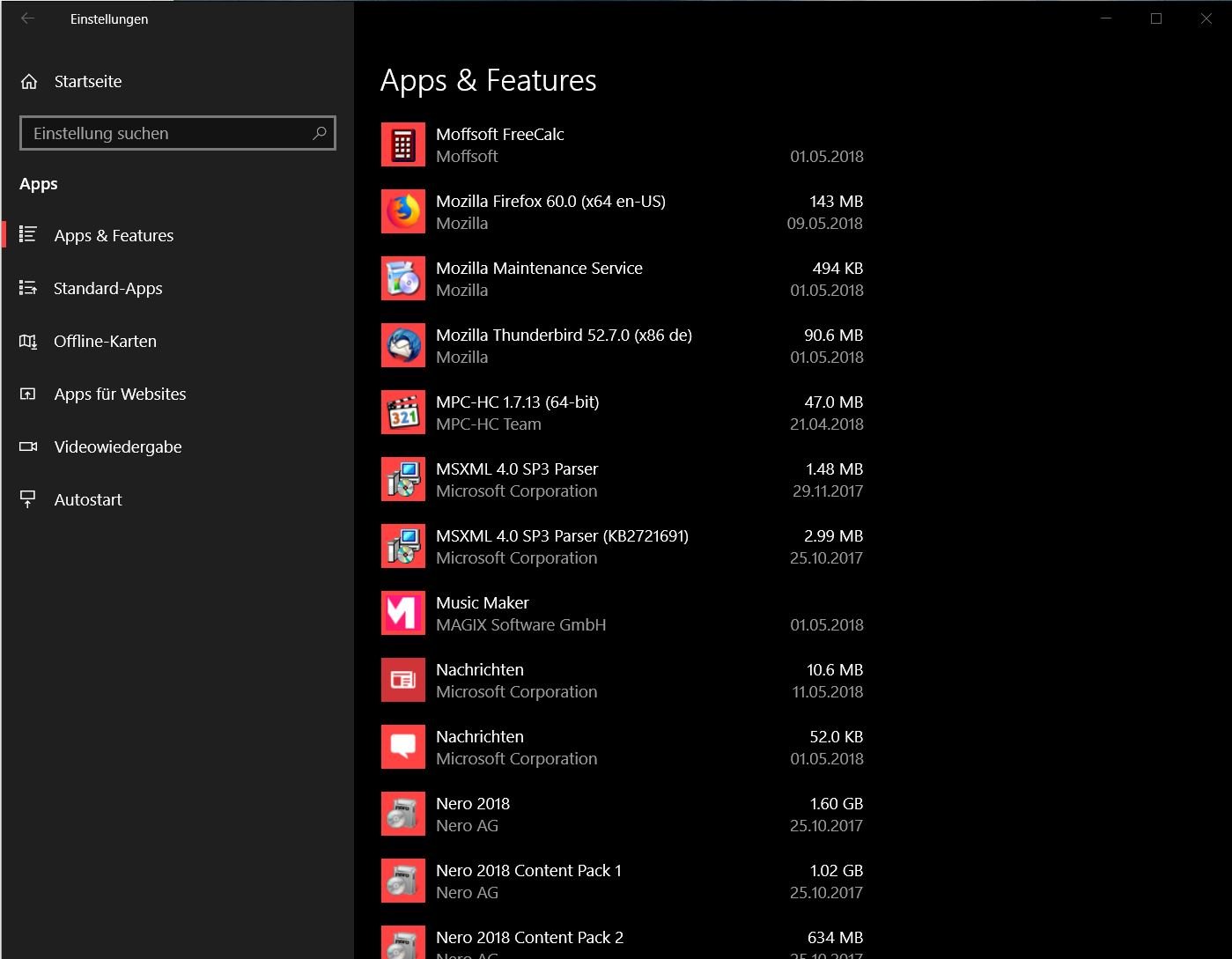Click the Nachrichten news app icon

coord(403,680)
